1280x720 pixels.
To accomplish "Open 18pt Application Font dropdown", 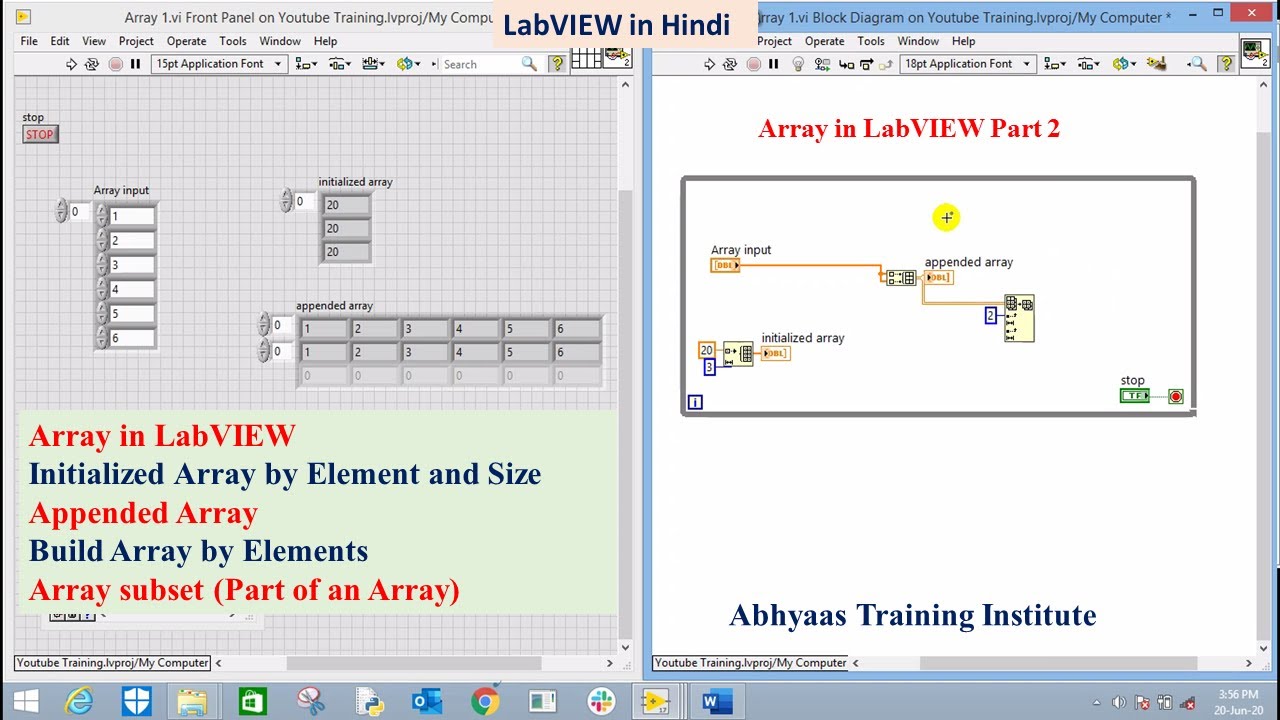I will [967, 64].
